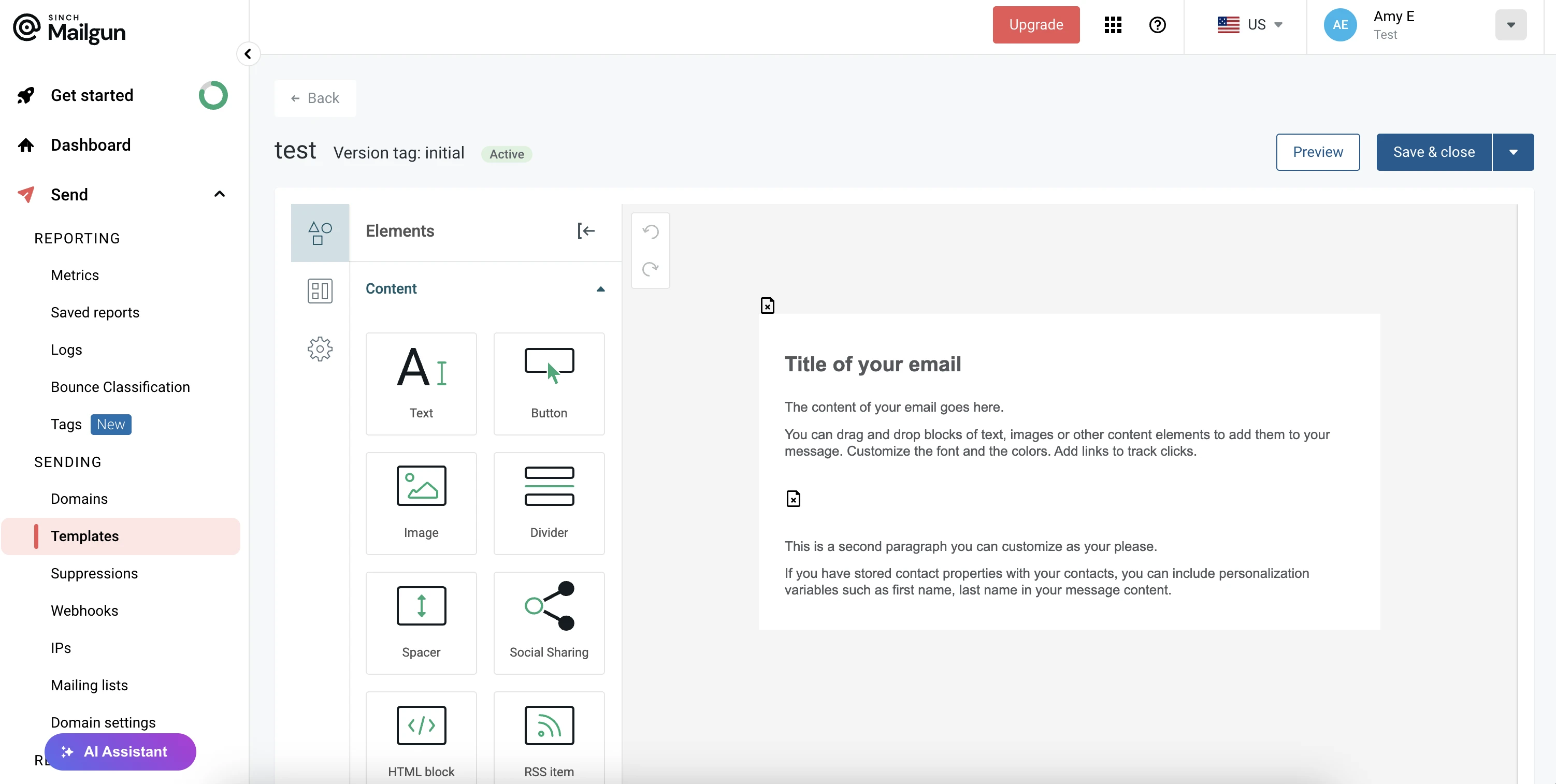Click the Back button
Screen dimensions: 1556x784
coord(315,98)
